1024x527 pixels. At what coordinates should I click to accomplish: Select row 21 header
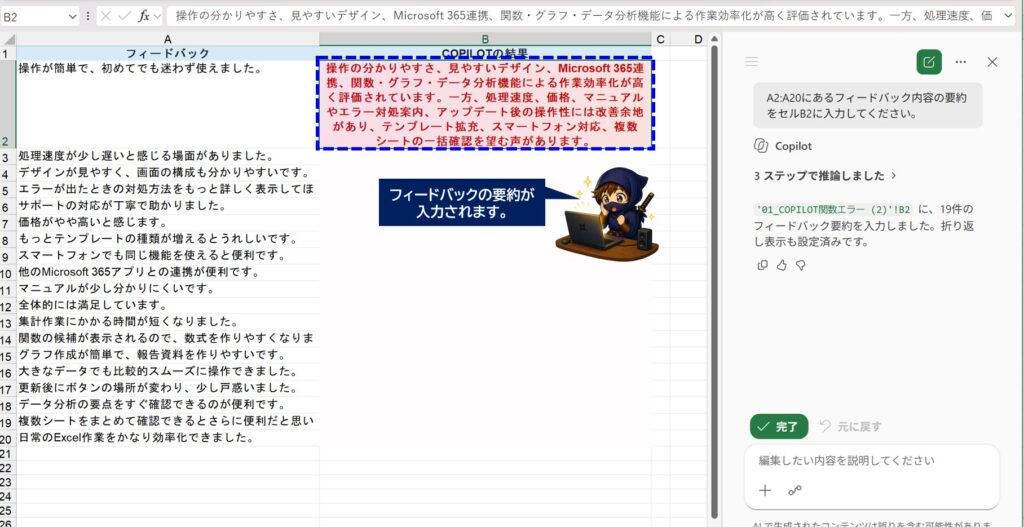tap(7, 454)
